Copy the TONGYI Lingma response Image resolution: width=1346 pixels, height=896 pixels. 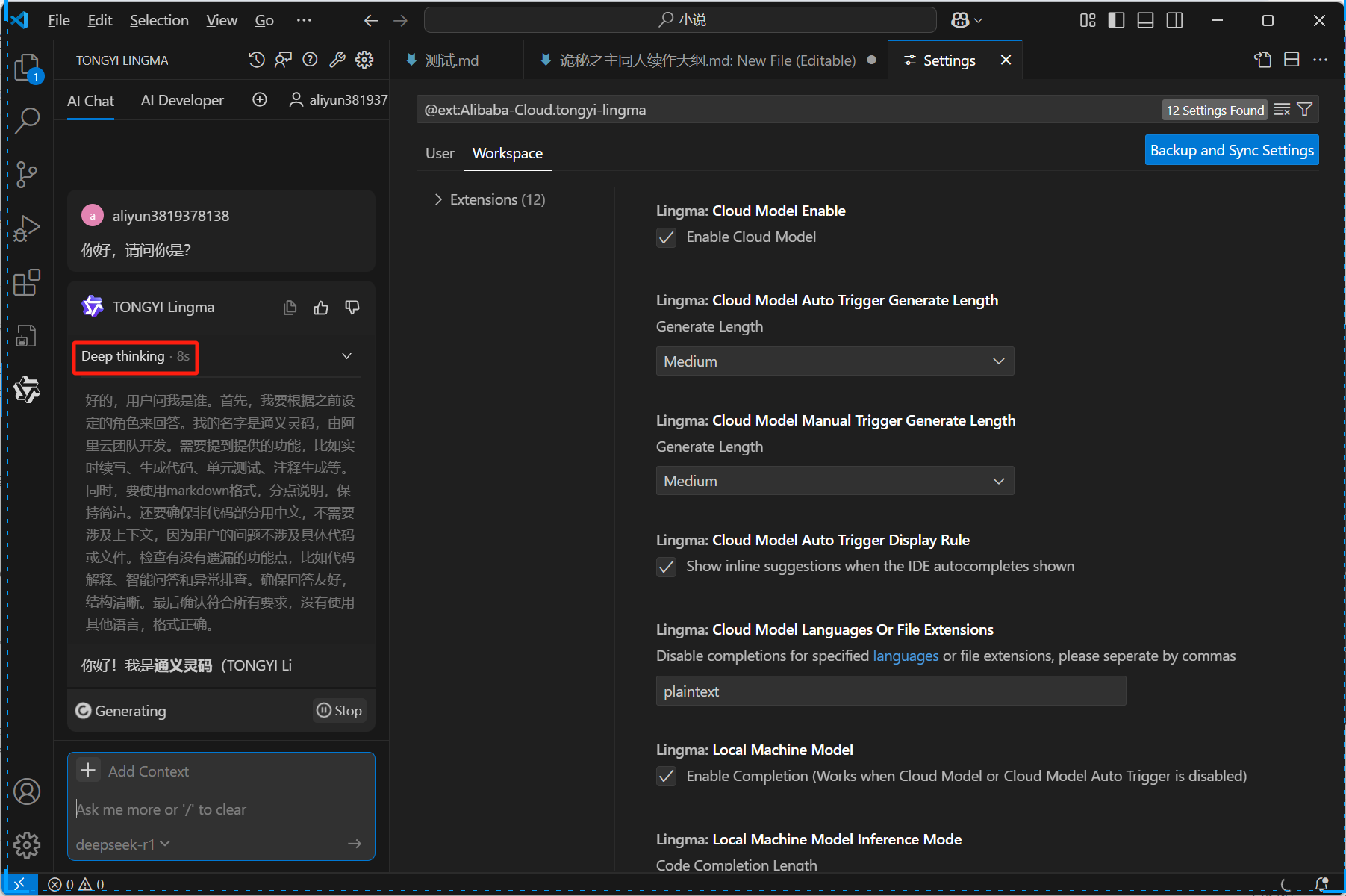coord(290,308)
